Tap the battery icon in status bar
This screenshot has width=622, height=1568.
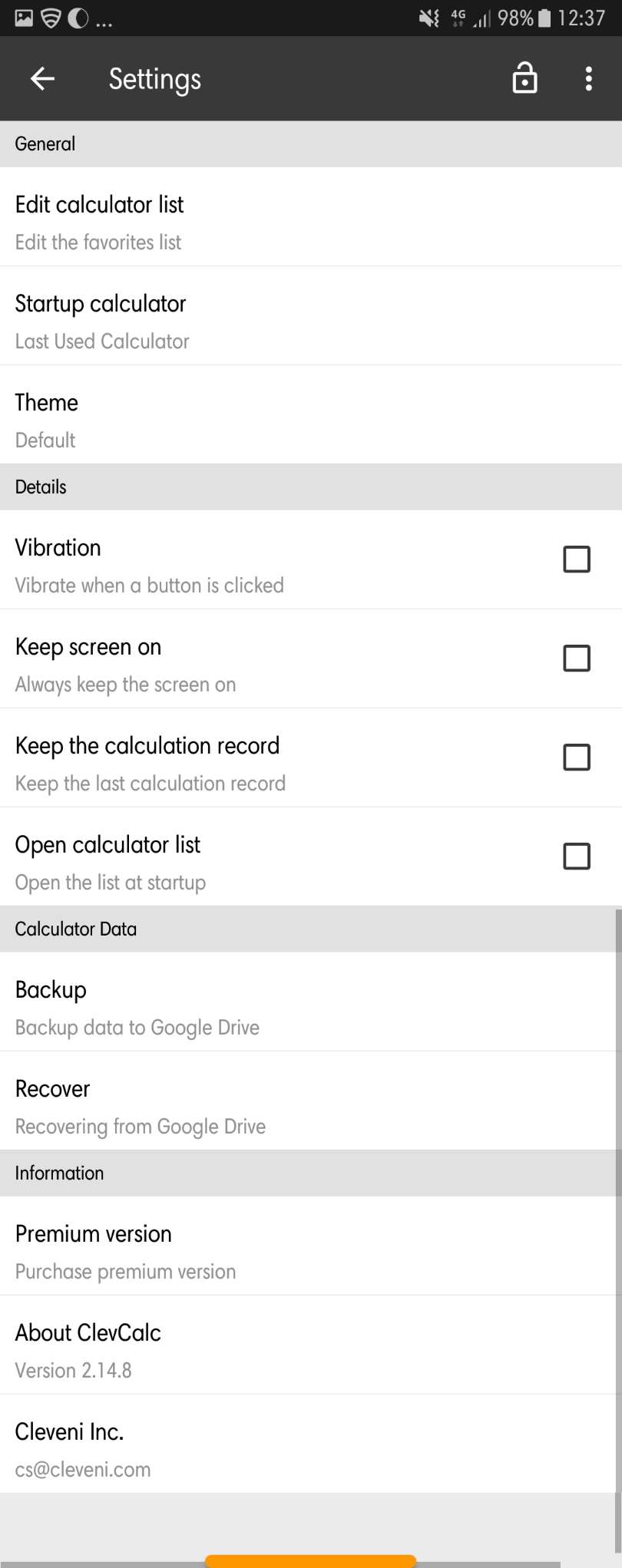tap(544, 18)
